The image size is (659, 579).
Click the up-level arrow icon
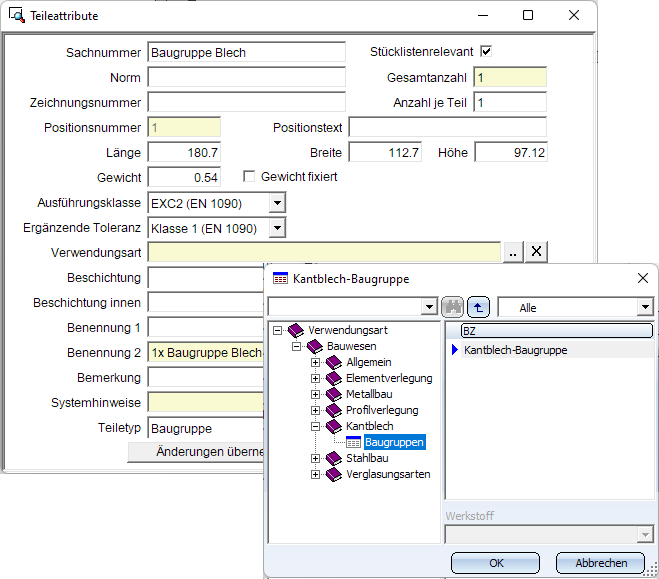[x=478, y=307]
